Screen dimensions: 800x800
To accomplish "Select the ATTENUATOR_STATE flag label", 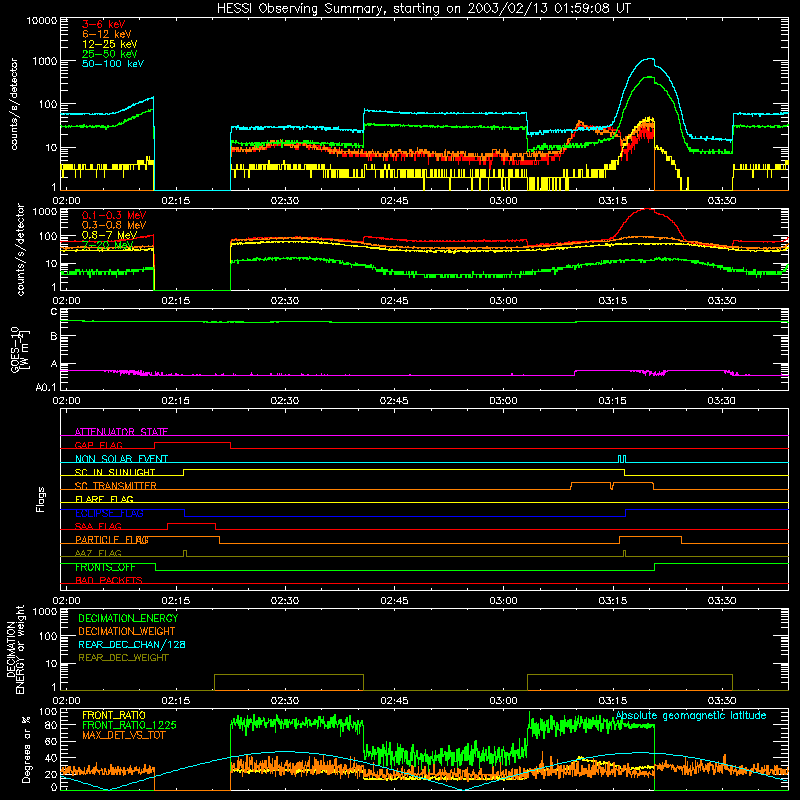I will pos(121,432).
